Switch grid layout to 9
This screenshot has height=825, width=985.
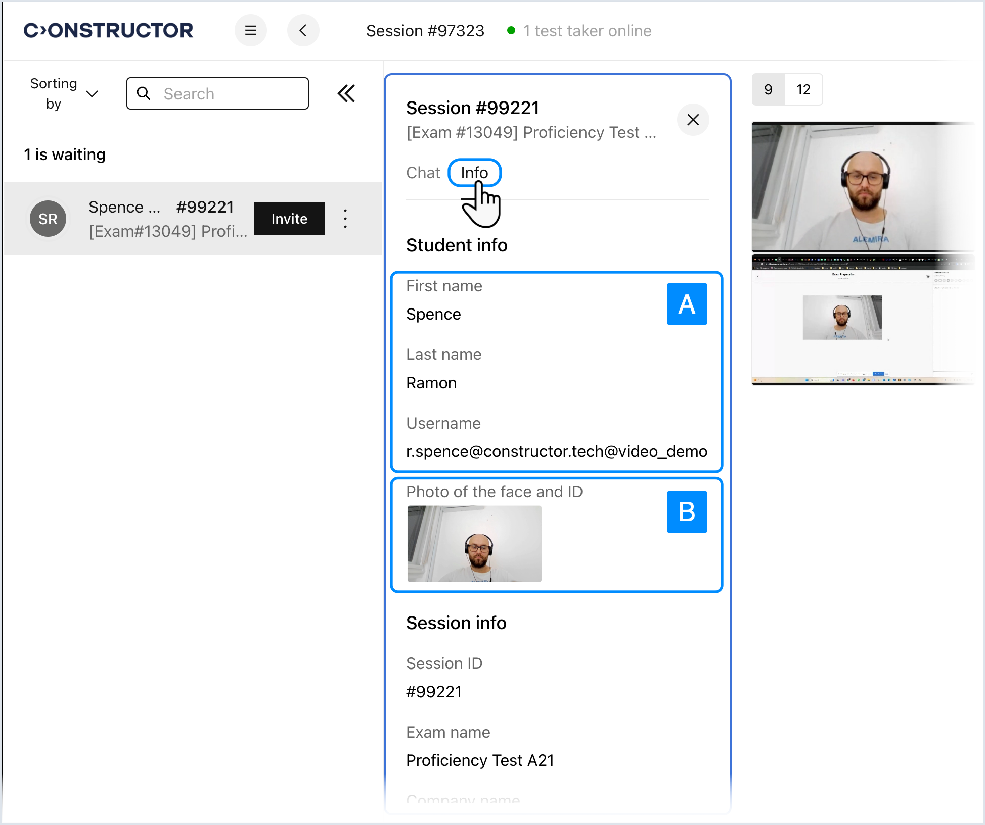coord(768,90)
